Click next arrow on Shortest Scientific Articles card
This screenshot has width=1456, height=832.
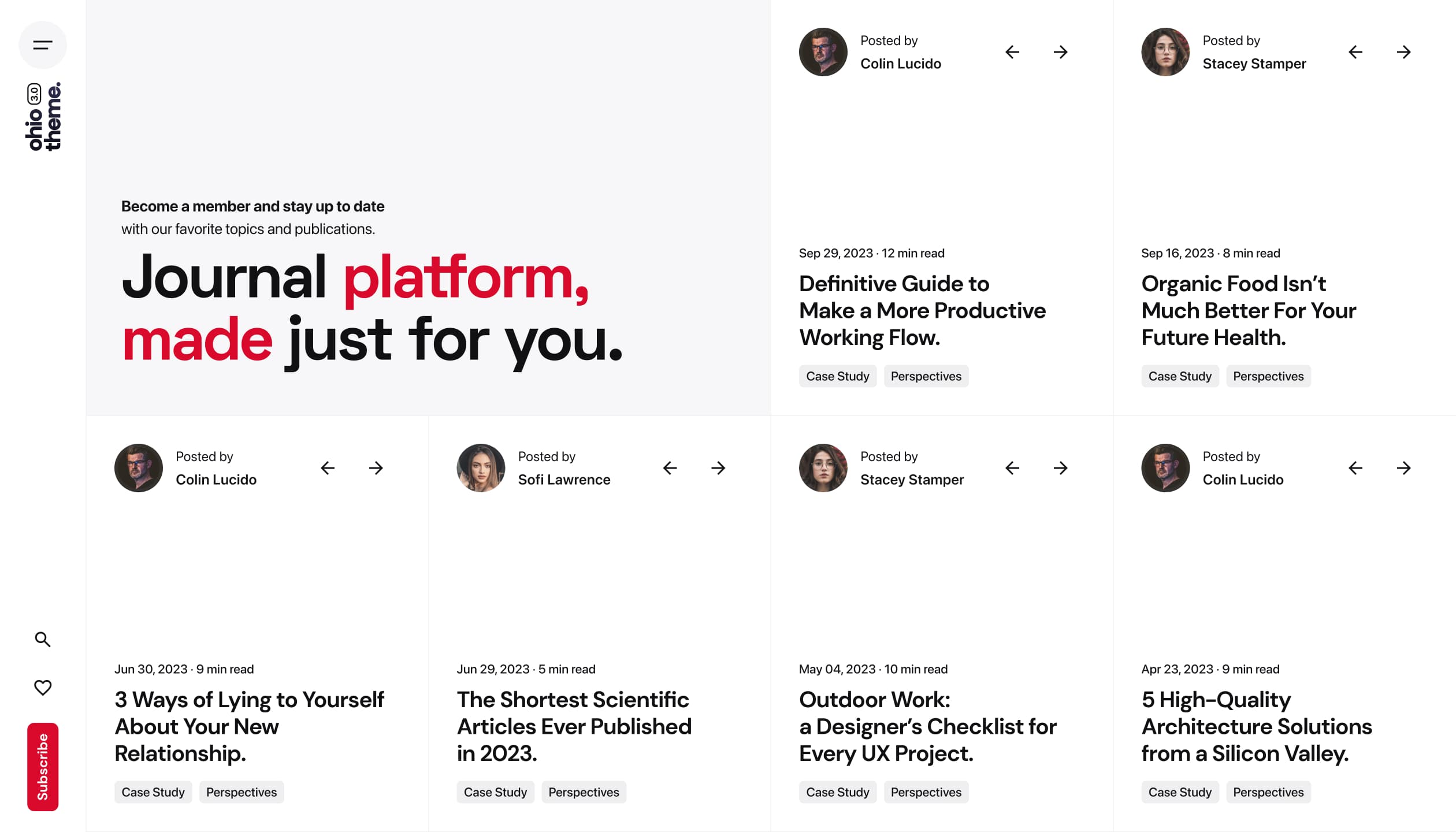[x=718, y=468]
